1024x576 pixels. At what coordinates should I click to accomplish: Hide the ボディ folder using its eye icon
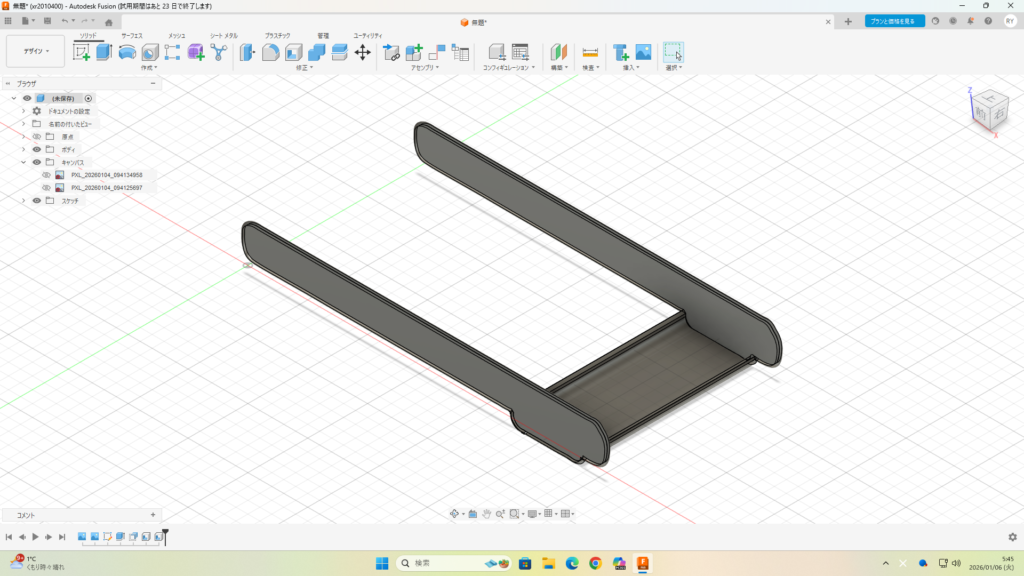pos(37,149)
